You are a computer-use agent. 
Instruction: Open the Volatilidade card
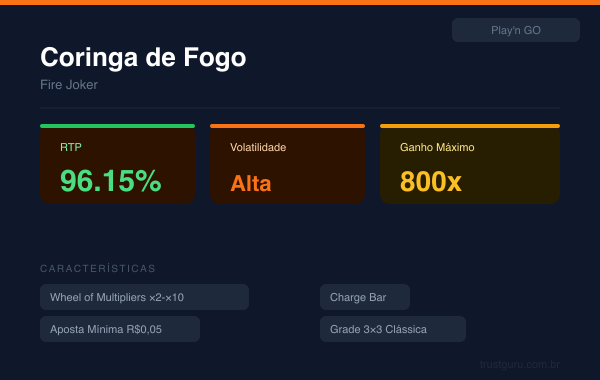pos(287,164)
